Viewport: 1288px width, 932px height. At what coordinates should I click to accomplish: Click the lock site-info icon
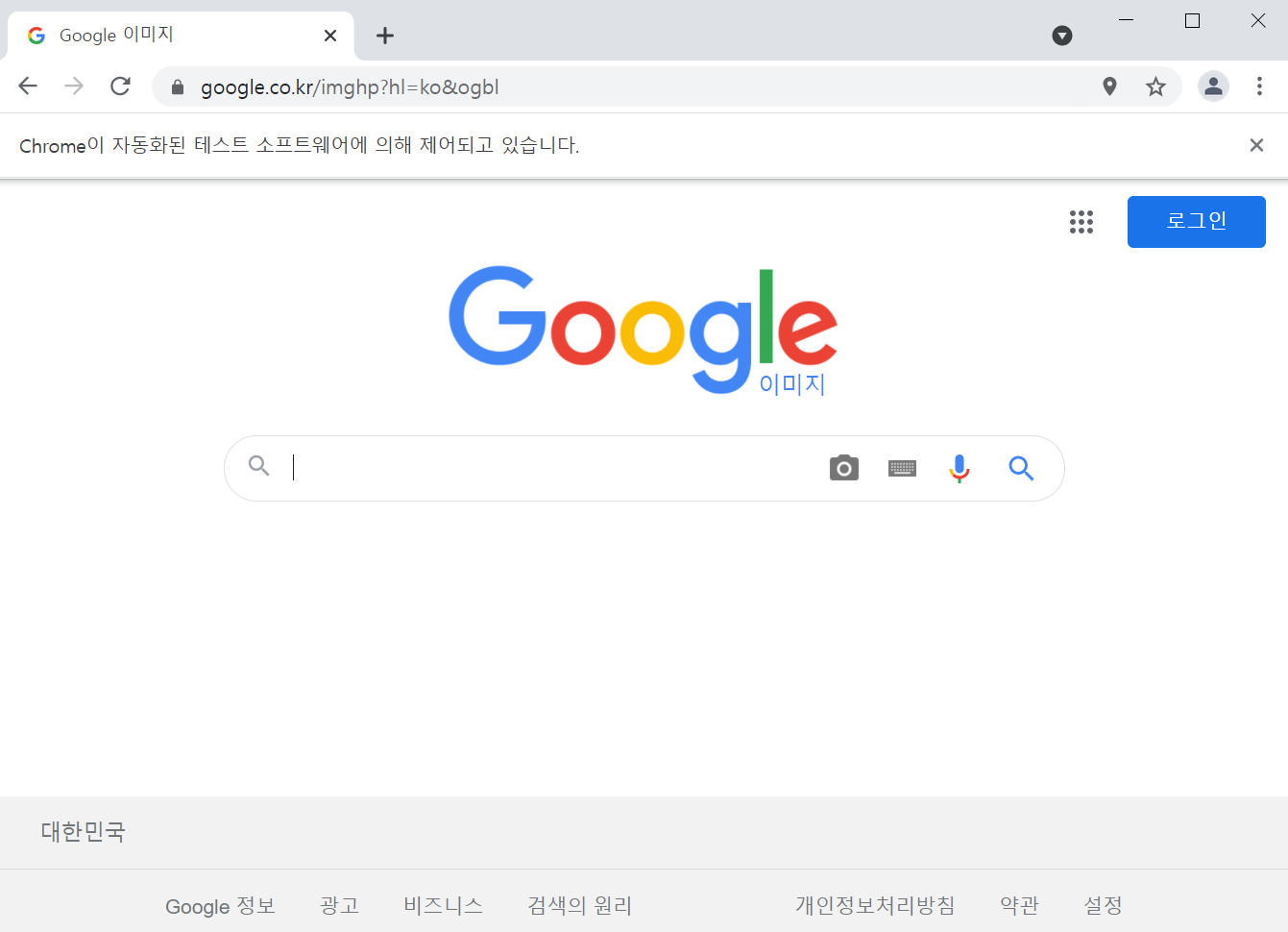point(177,87)
